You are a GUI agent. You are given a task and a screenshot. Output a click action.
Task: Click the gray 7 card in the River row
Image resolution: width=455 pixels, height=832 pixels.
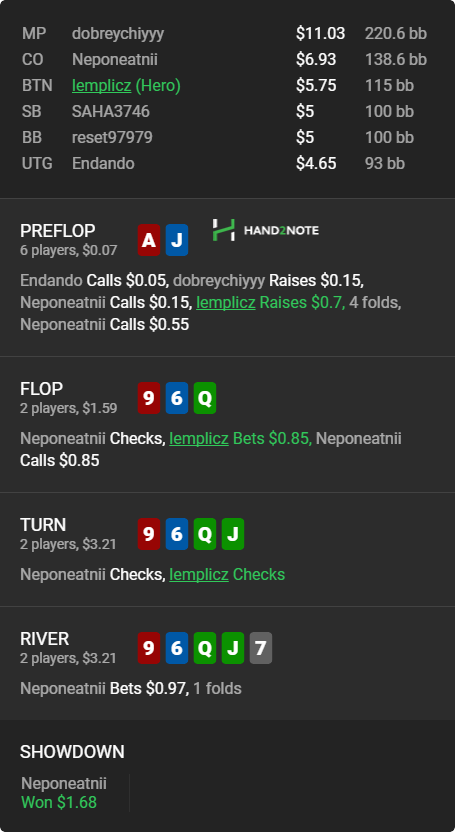pos(261,648)
